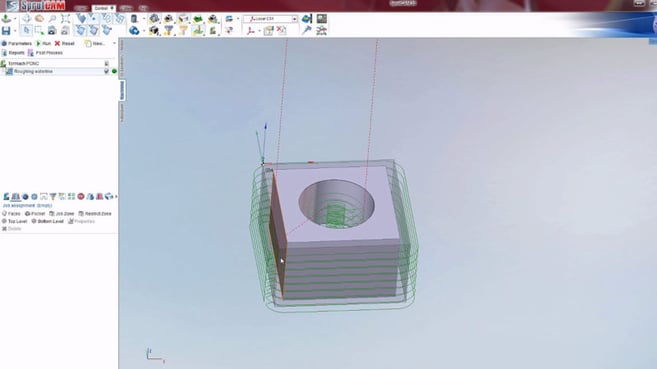
Task: Toggle visibility bulb on Roughing waterline operation
Action: click(106, 72)
